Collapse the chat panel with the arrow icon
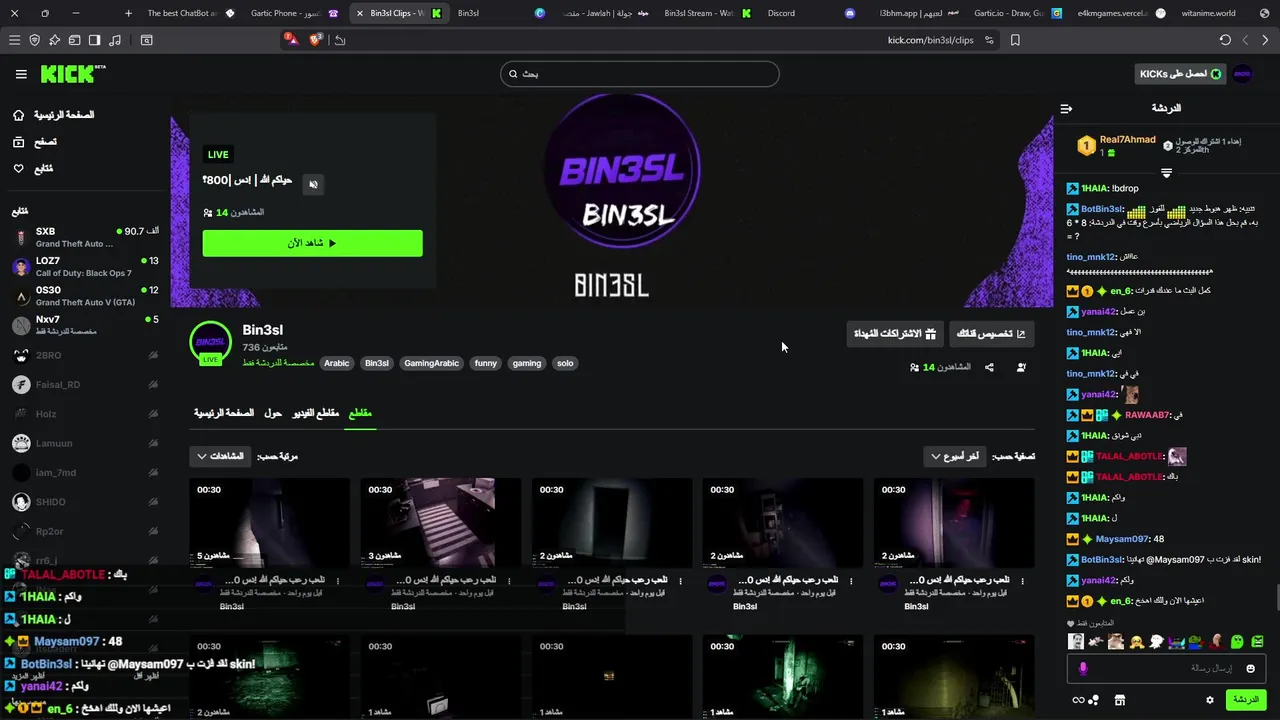The height and width of the screenshot is (720, 1280). (1066, 108)
